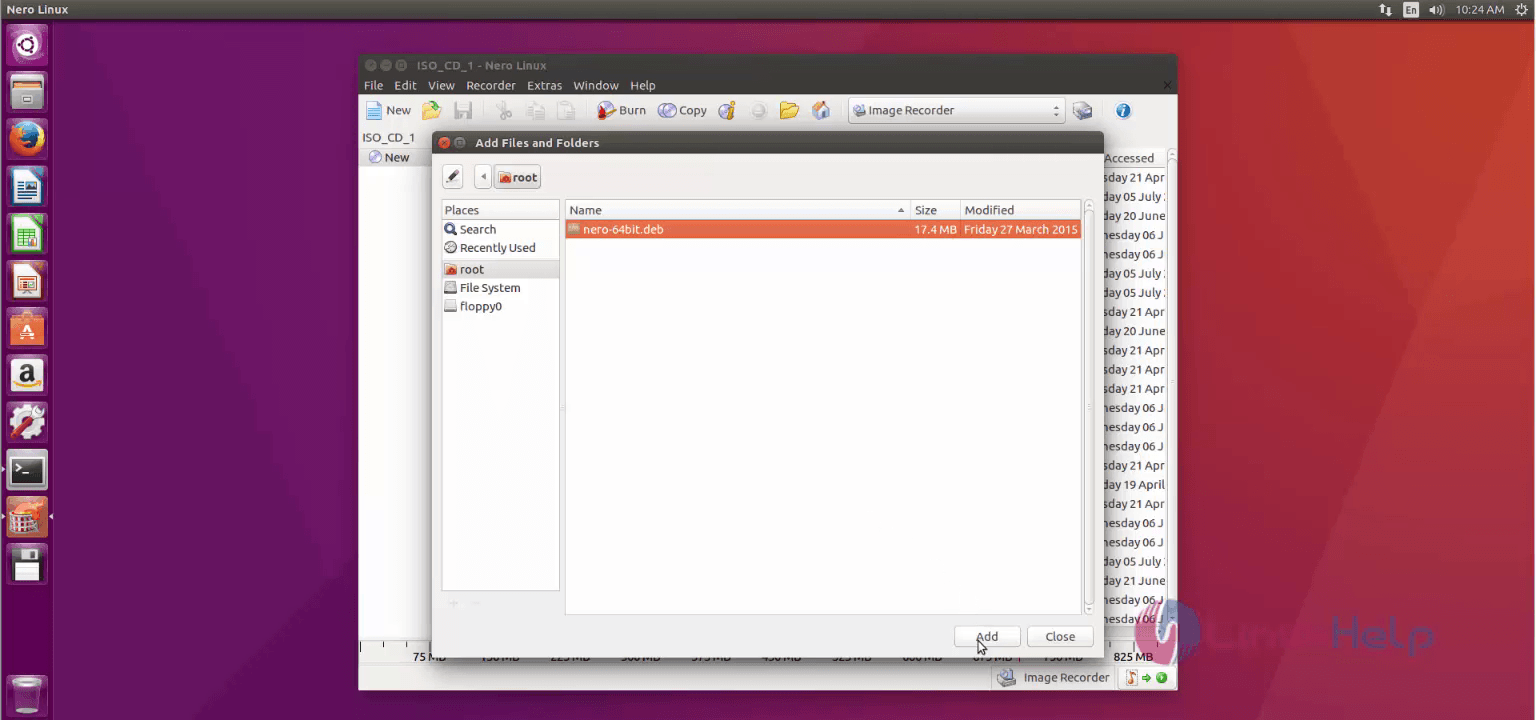
Task: Click the Nero Linux launcher icon
Action: pyautogui.click(x=27, y=517)
